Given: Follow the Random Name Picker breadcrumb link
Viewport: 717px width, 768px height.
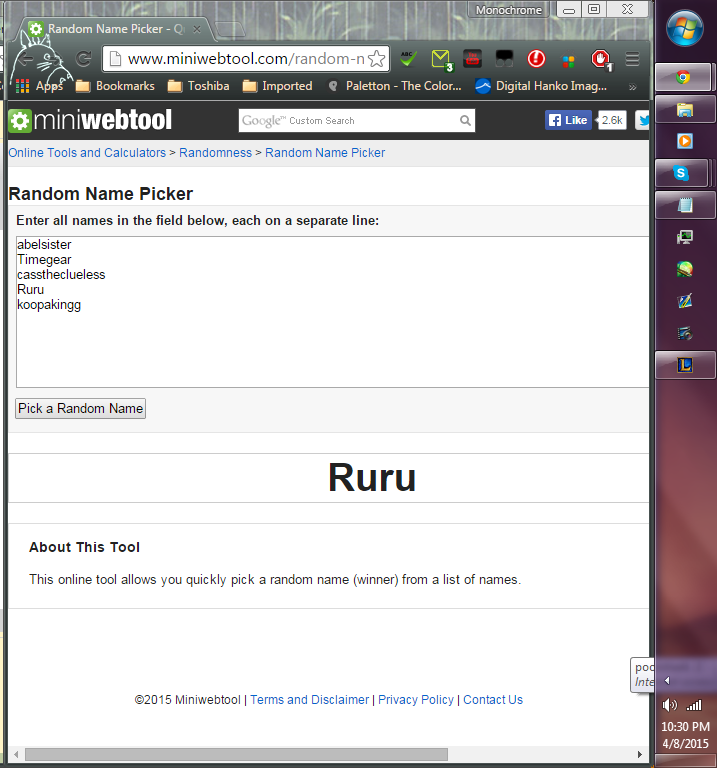Looking at the screenshot, I should [x=325, y=153].
